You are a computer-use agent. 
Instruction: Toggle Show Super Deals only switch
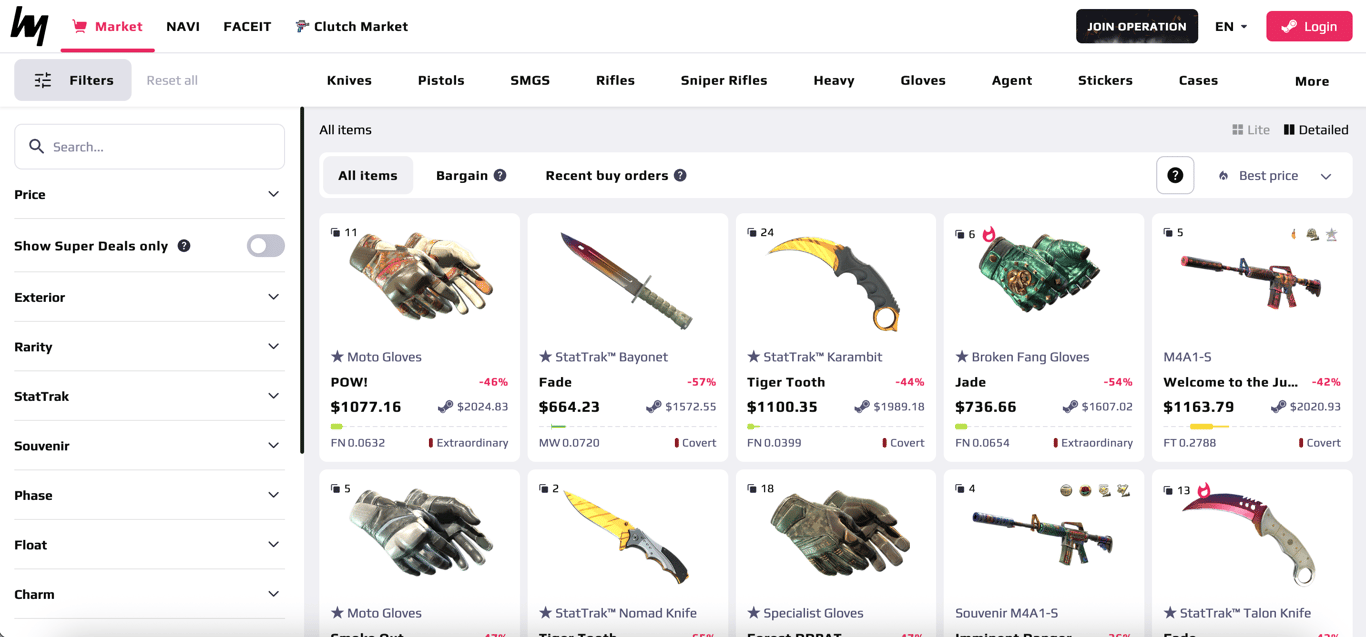[266, 246]
